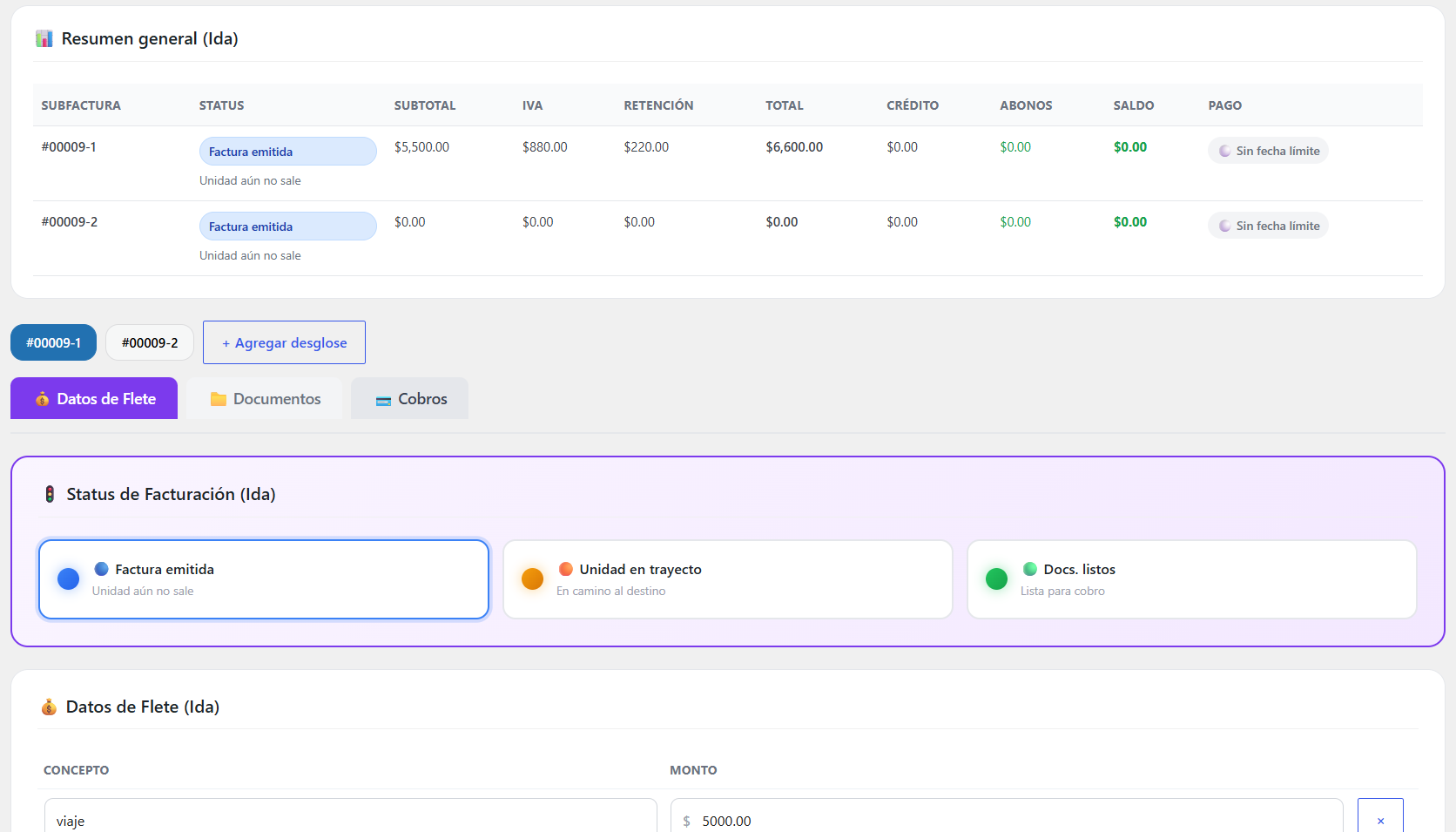Click the orange dot in Unidad en trayecto card
The image size is (1456, 832).
(x=532, y=578)
